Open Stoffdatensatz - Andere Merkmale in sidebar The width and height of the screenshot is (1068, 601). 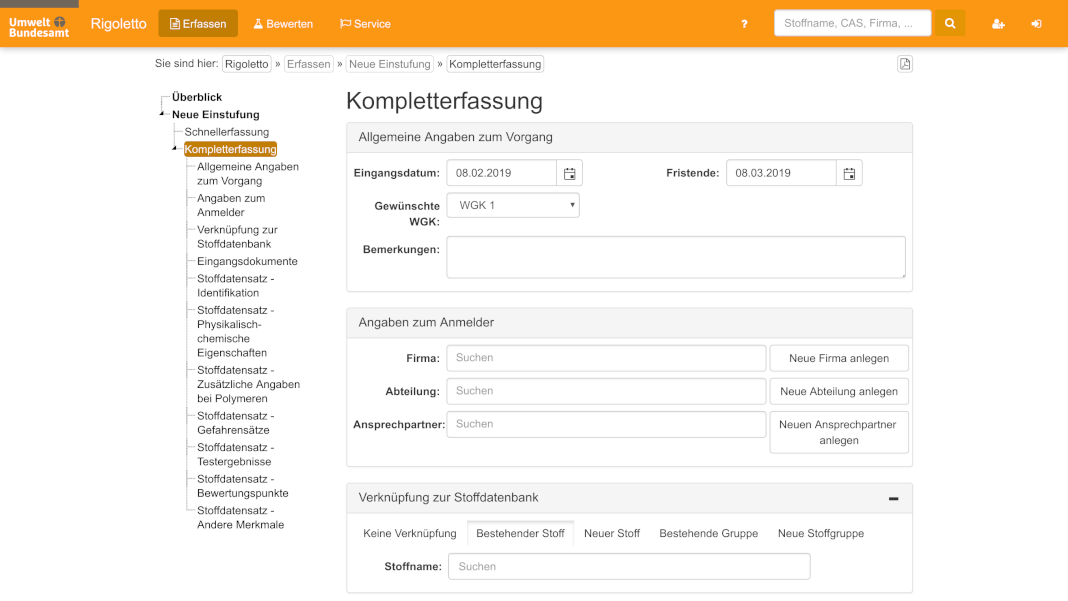(x=240, y=517)
